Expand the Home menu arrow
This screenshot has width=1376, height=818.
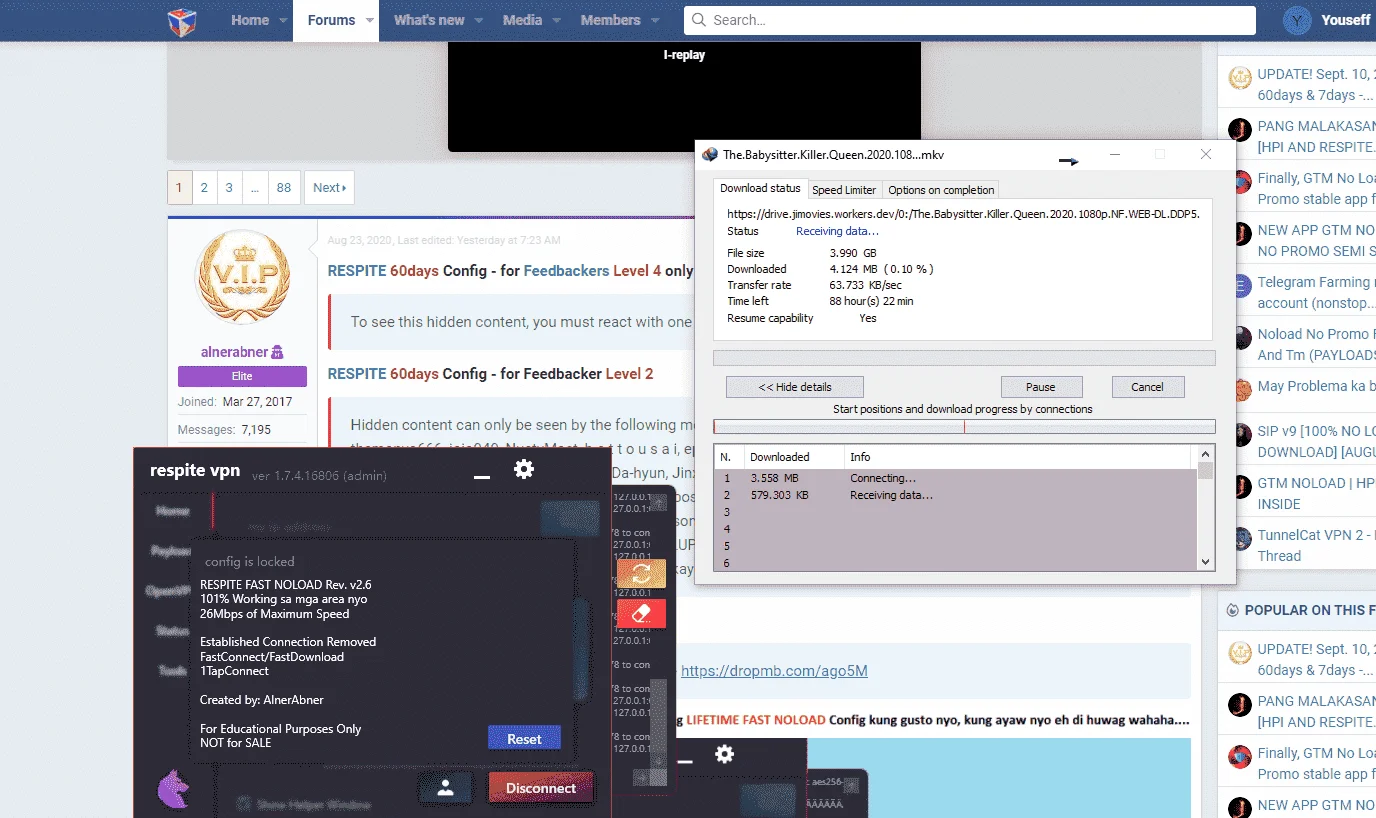[x=284, y=20]
